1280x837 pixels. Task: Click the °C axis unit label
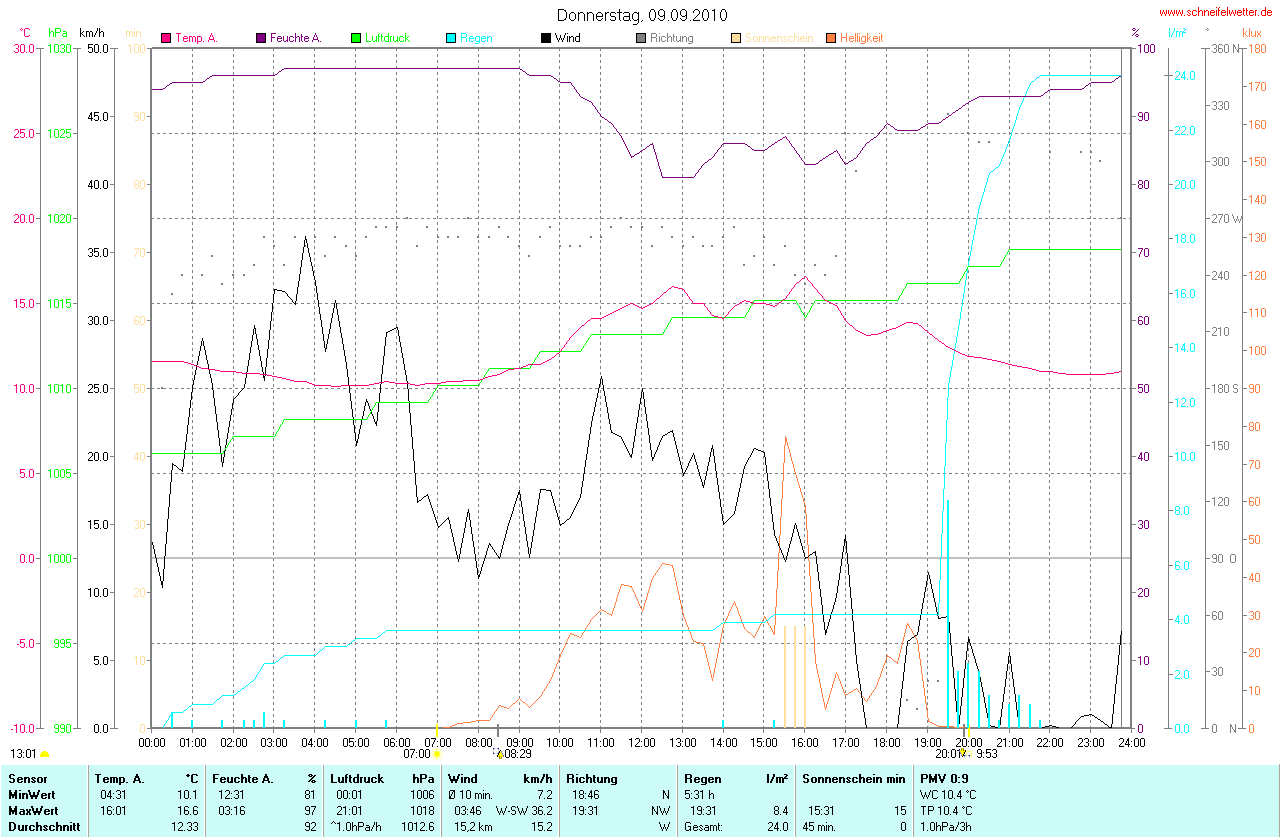tap(25, 33)
